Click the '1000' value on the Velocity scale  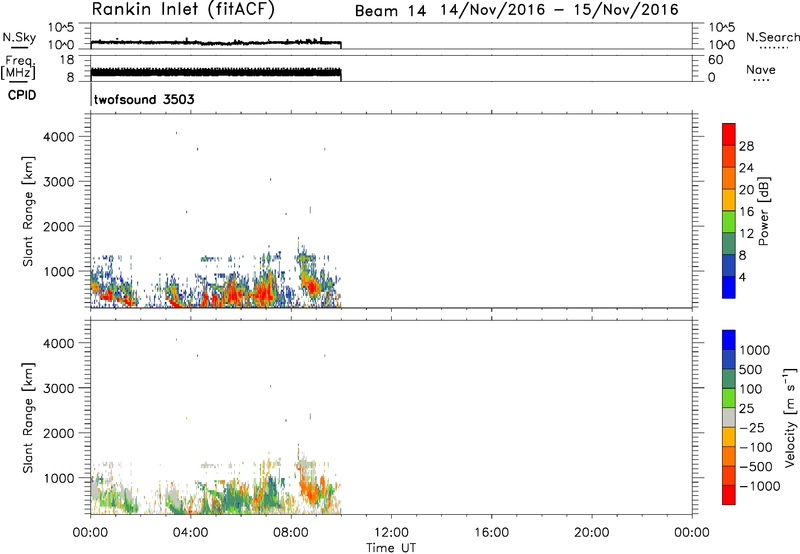pos(755,350)
